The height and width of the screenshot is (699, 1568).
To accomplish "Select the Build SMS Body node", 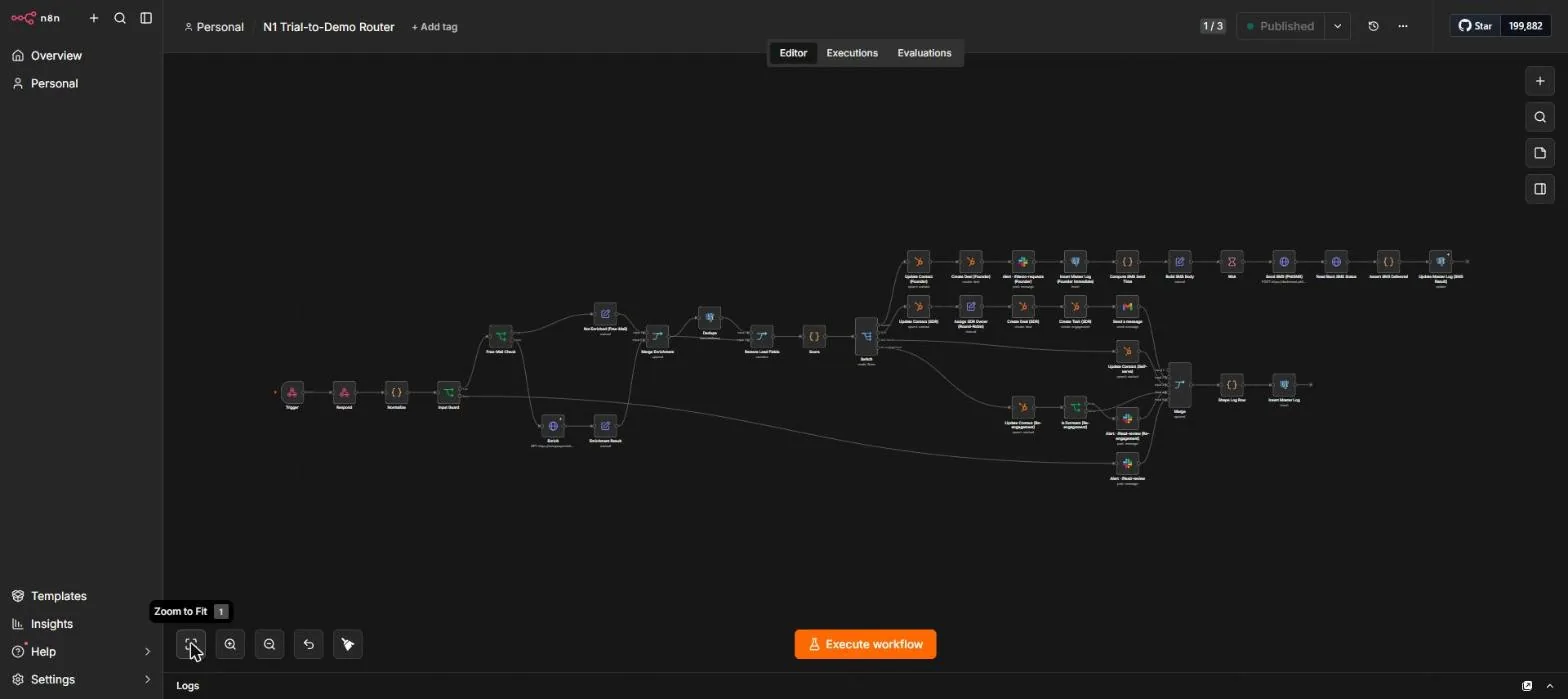I will [x=1179, y=262].
